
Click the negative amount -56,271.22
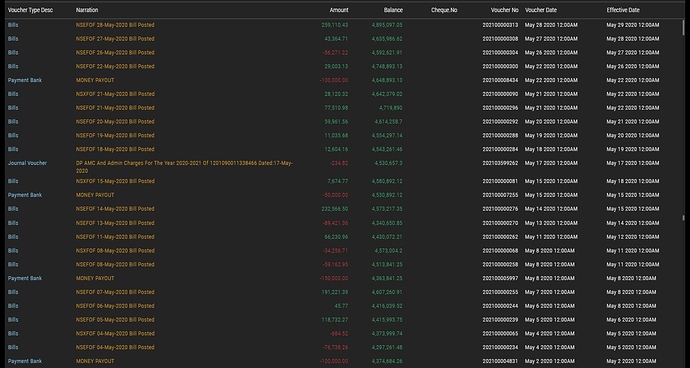pyautogui.click(x=335, y=52)
